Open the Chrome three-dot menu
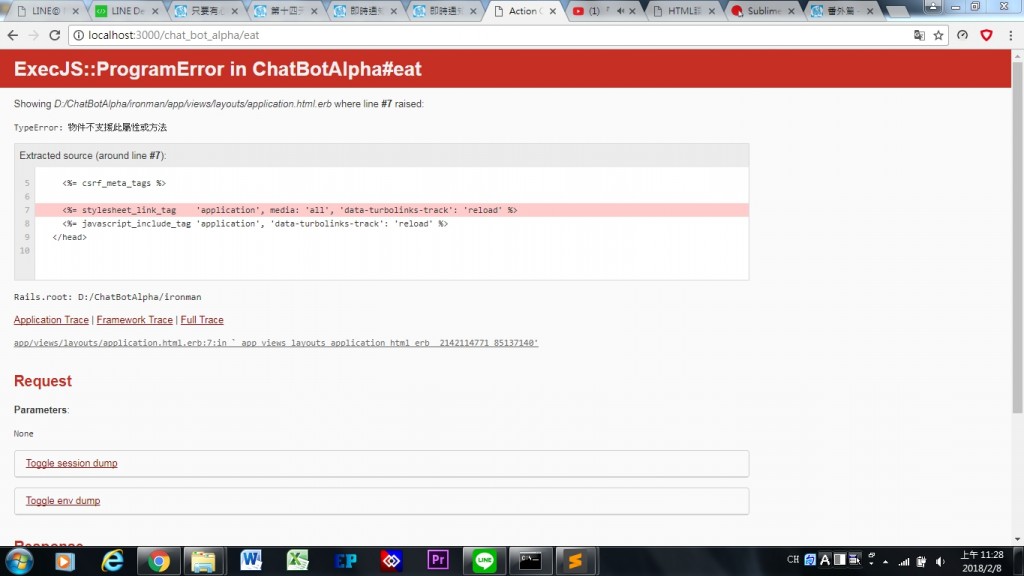 1010,35
